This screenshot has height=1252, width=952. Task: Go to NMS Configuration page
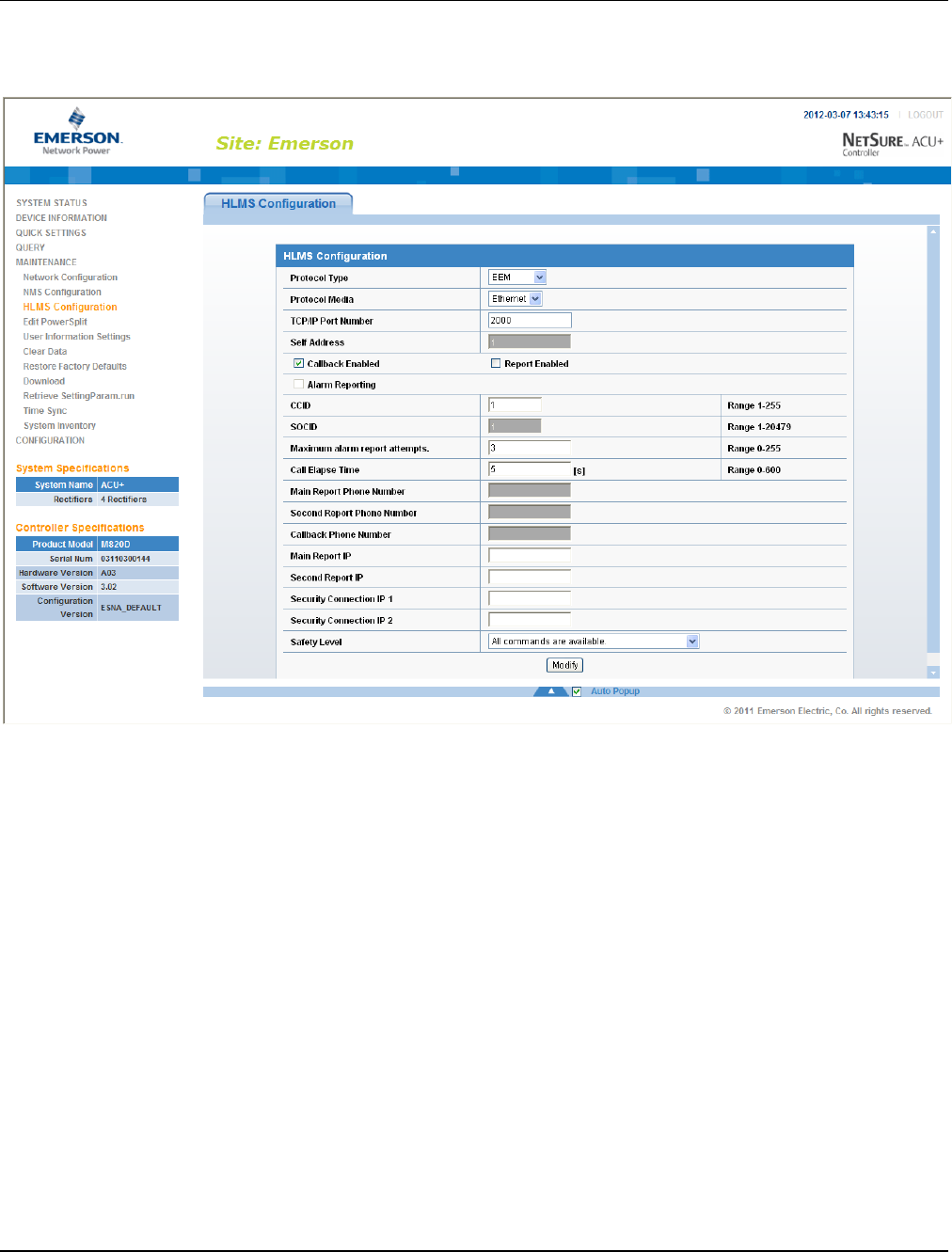click(x=62, y=293)
